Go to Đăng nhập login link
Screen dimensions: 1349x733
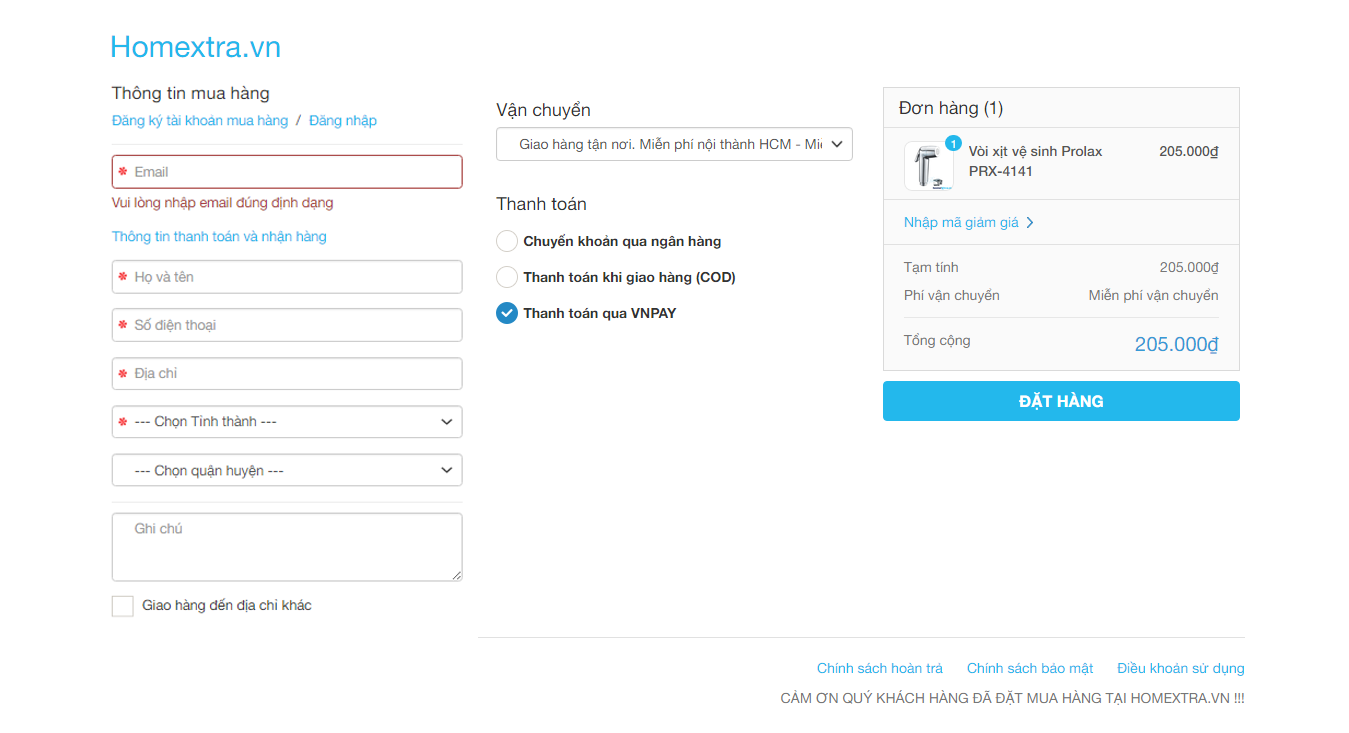click(343, 121)
